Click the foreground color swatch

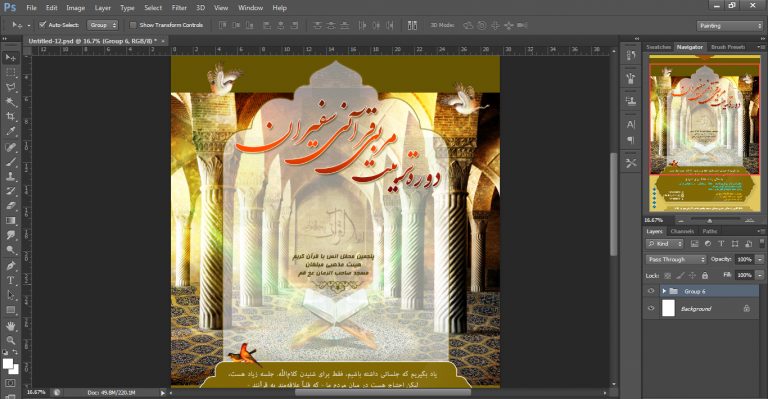[7, 363]
